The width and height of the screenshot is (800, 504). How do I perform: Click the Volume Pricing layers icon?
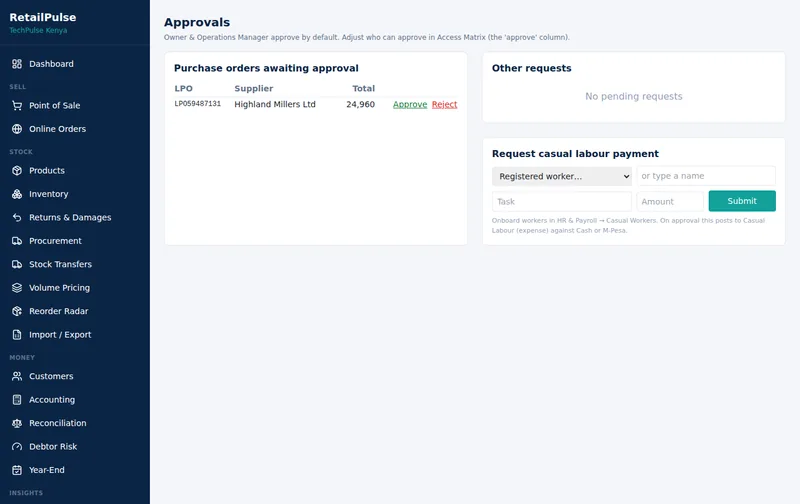click(17, 288)
